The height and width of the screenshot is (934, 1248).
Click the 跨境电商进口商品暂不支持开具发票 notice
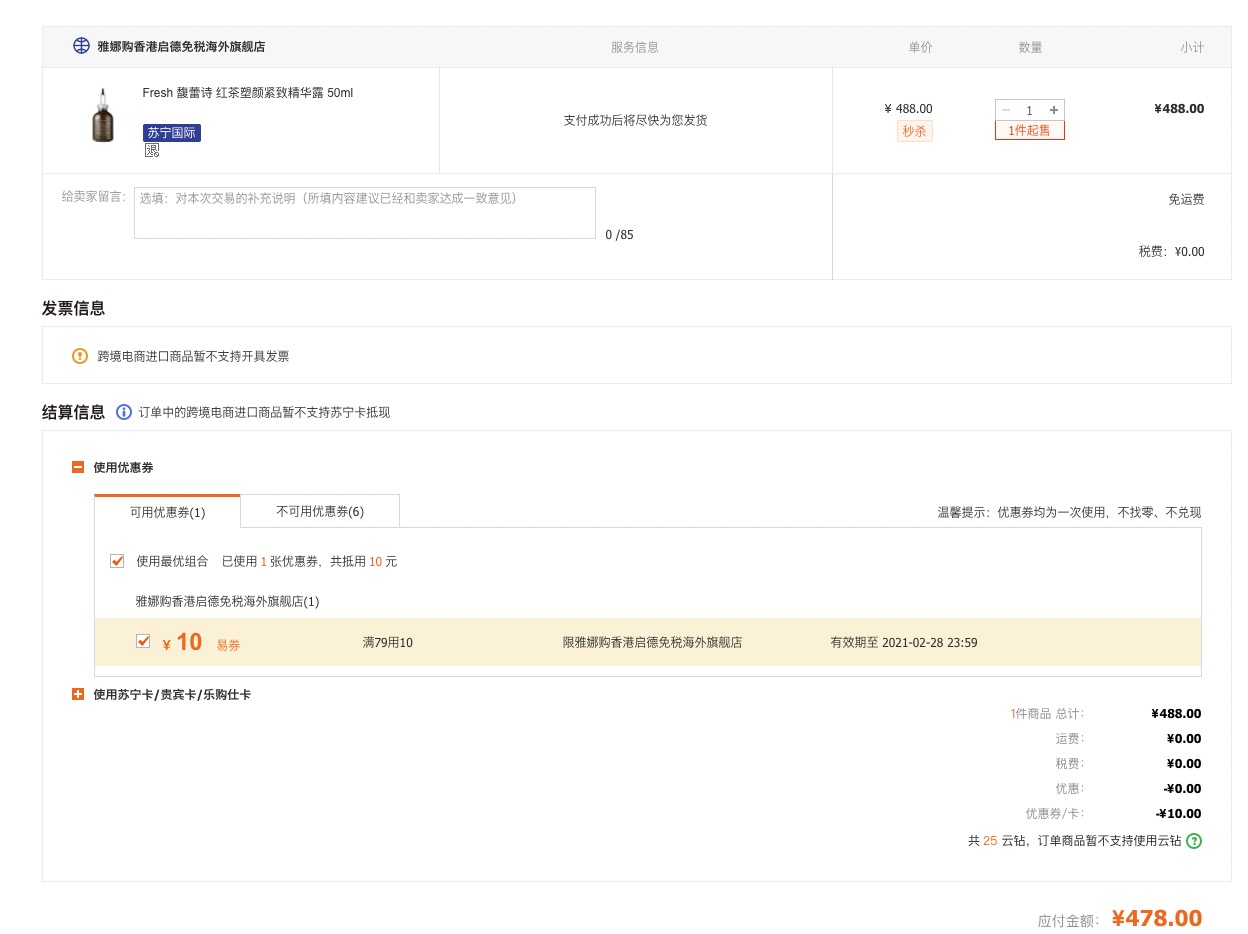193,356
